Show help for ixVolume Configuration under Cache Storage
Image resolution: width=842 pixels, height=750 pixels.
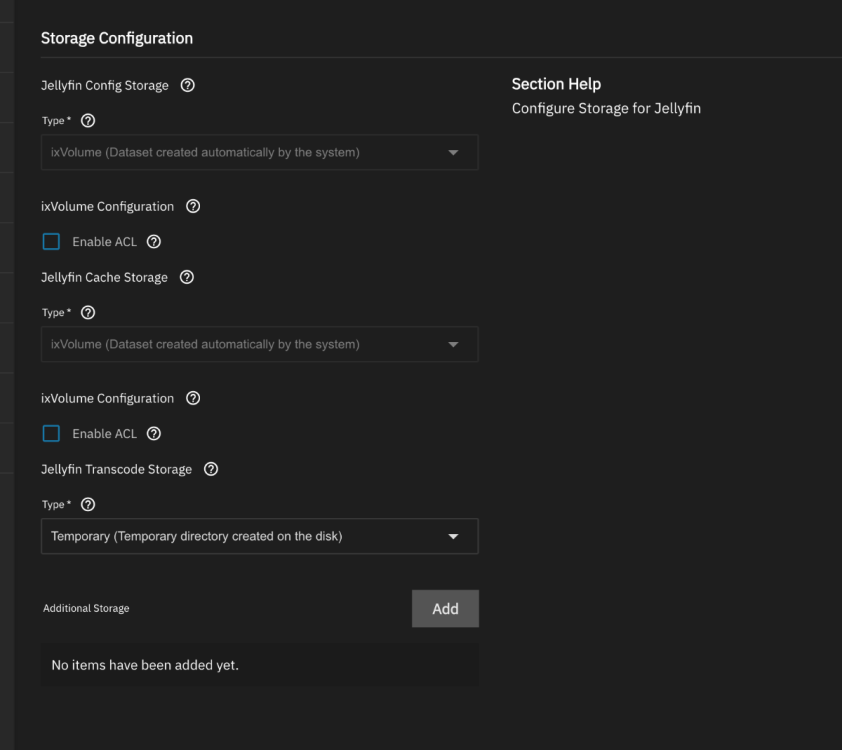coord(193,399)
